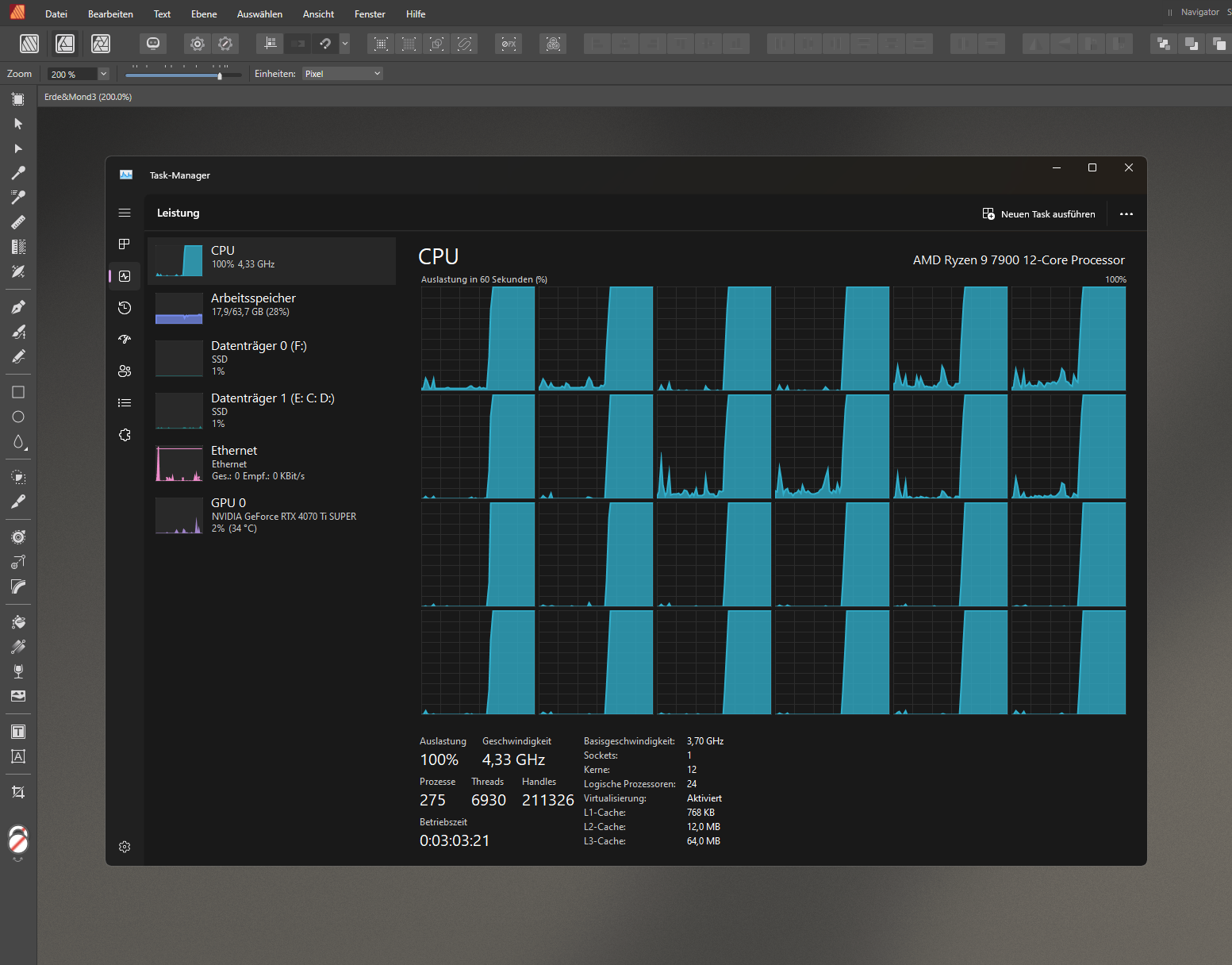The width and height of the screenshot is (1232, 965).
Task: Pick the Color Picker eyedropper tool
Action: (x=18, y=173)
